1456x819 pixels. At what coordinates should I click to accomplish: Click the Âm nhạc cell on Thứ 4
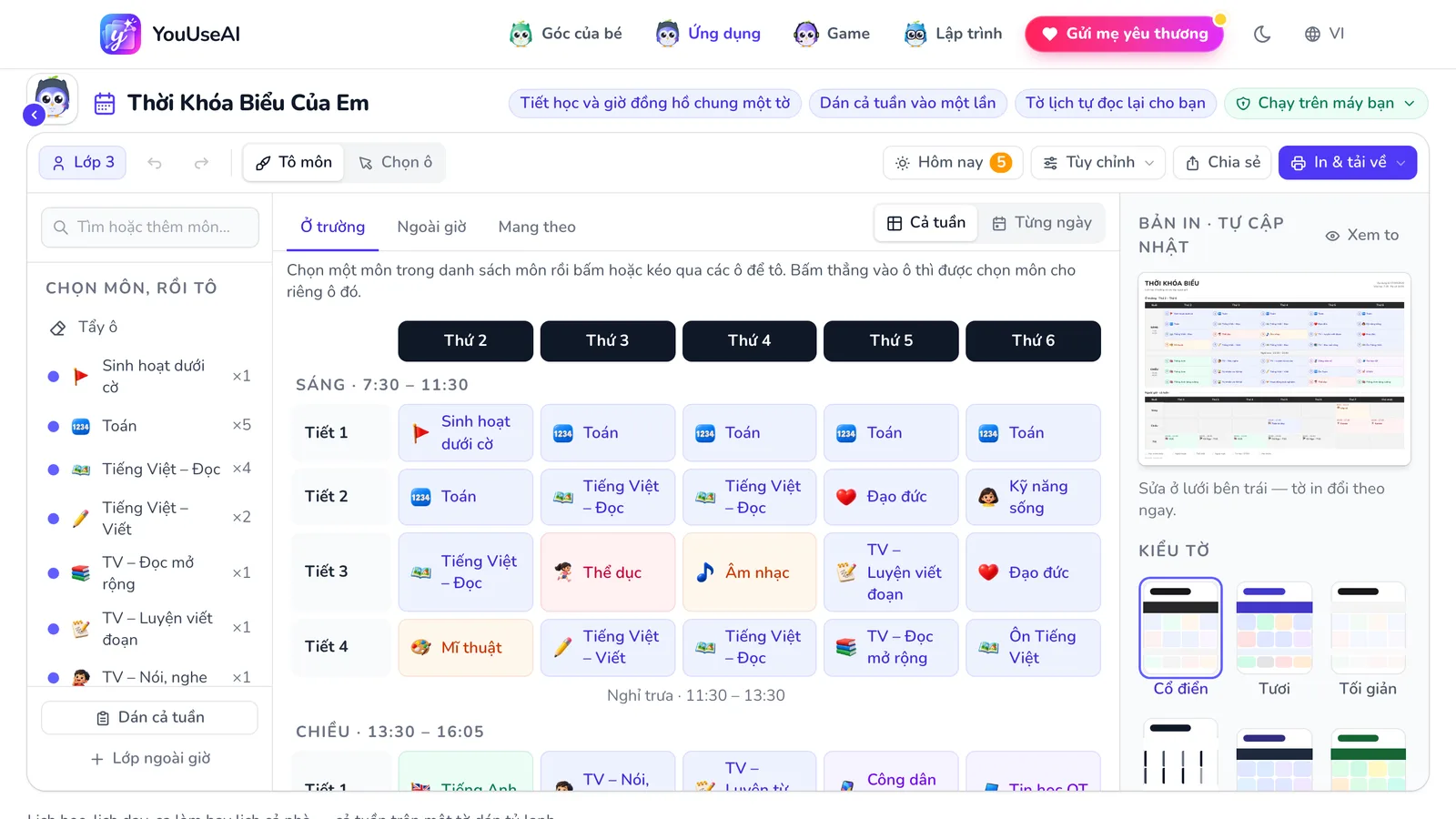(750, 572)
